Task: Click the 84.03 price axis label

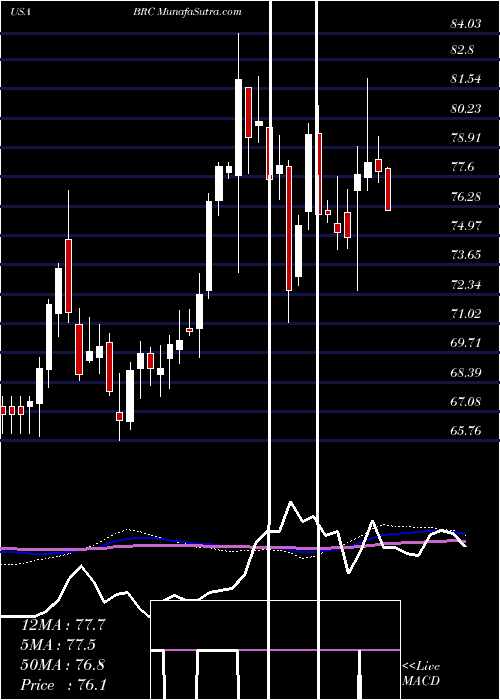Action: 466,24
